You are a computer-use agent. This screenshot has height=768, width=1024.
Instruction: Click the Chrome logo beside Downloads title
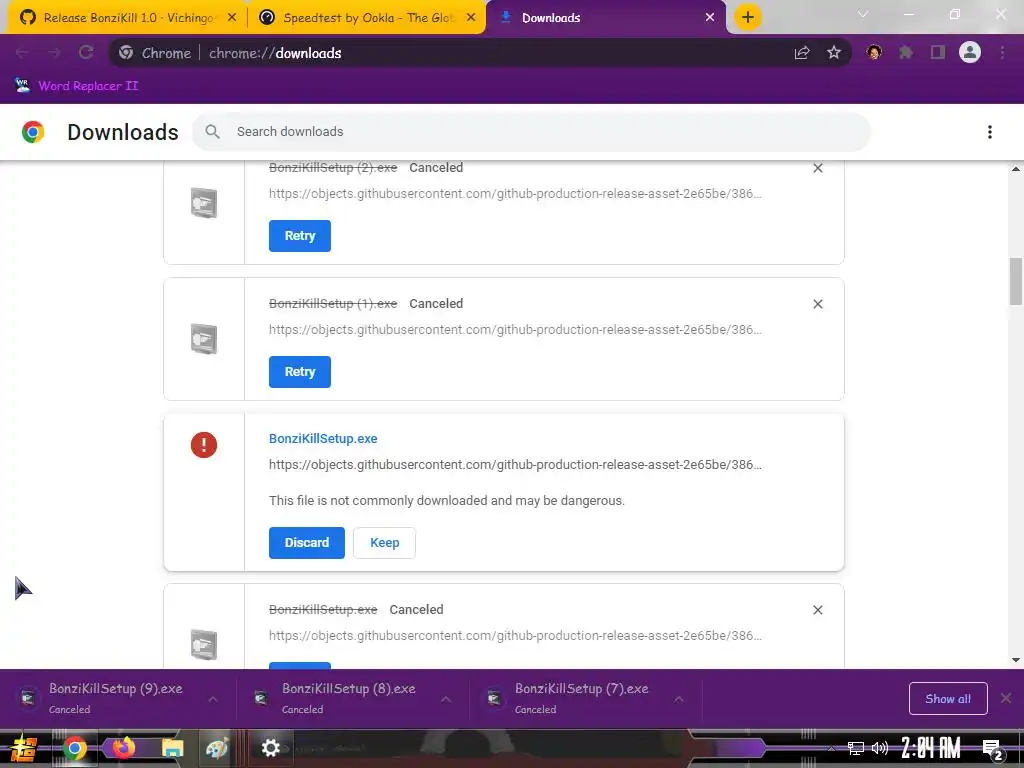[x=33, y=132]
